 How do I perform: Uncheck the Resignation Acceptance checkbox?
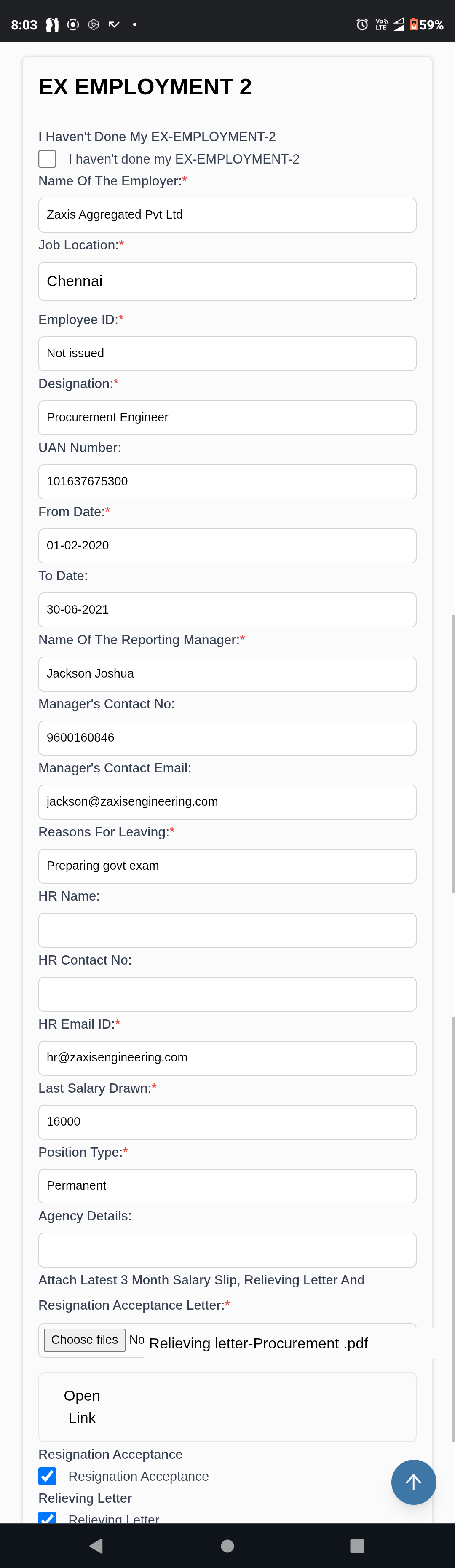click(x=48, y=1476)
